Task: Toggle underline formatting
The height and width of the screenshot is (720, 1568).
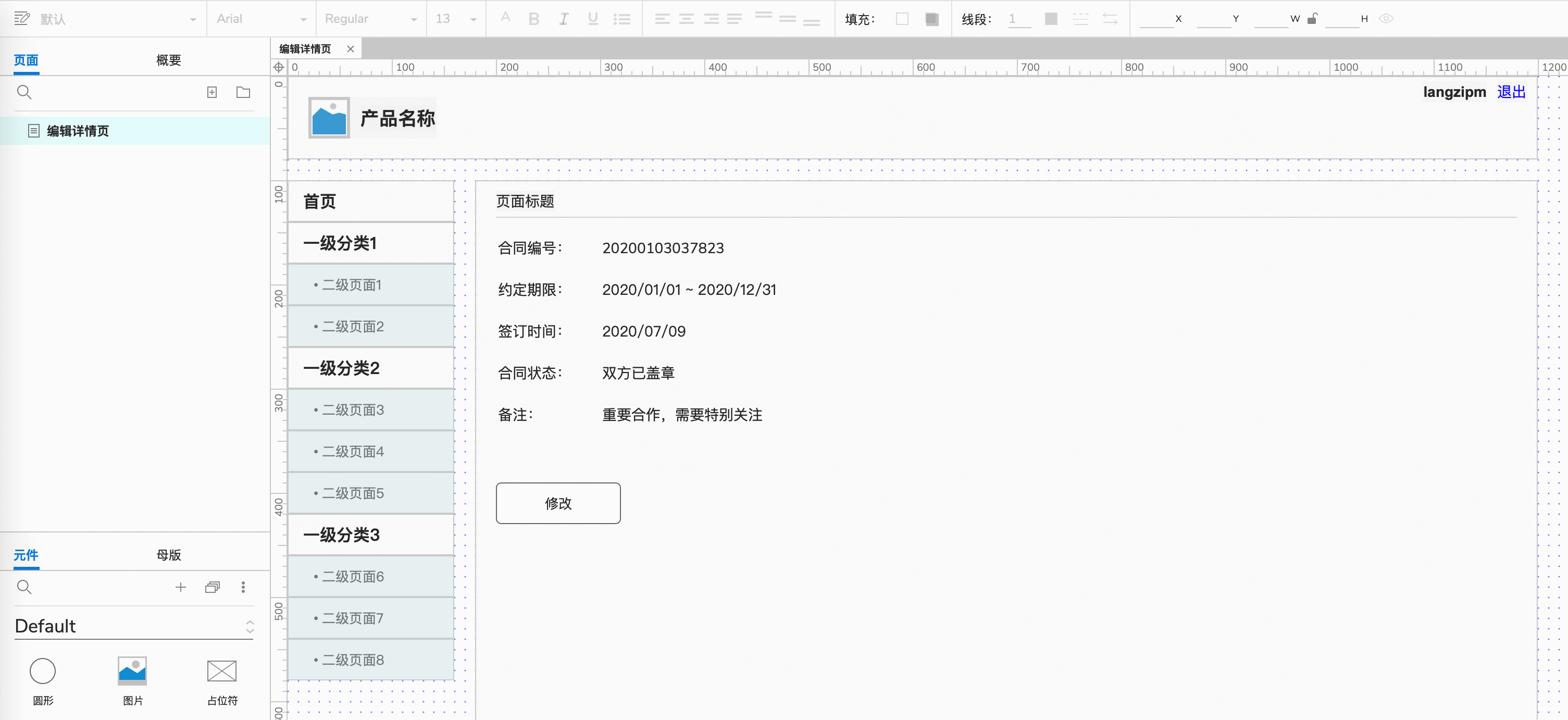Action: tap(593, 19)
